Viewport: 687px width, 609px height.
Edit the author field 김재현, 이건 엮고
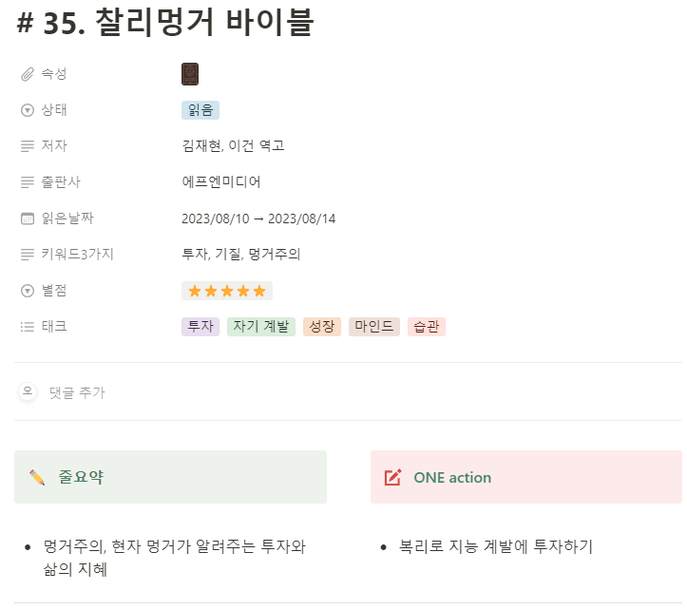233,146
